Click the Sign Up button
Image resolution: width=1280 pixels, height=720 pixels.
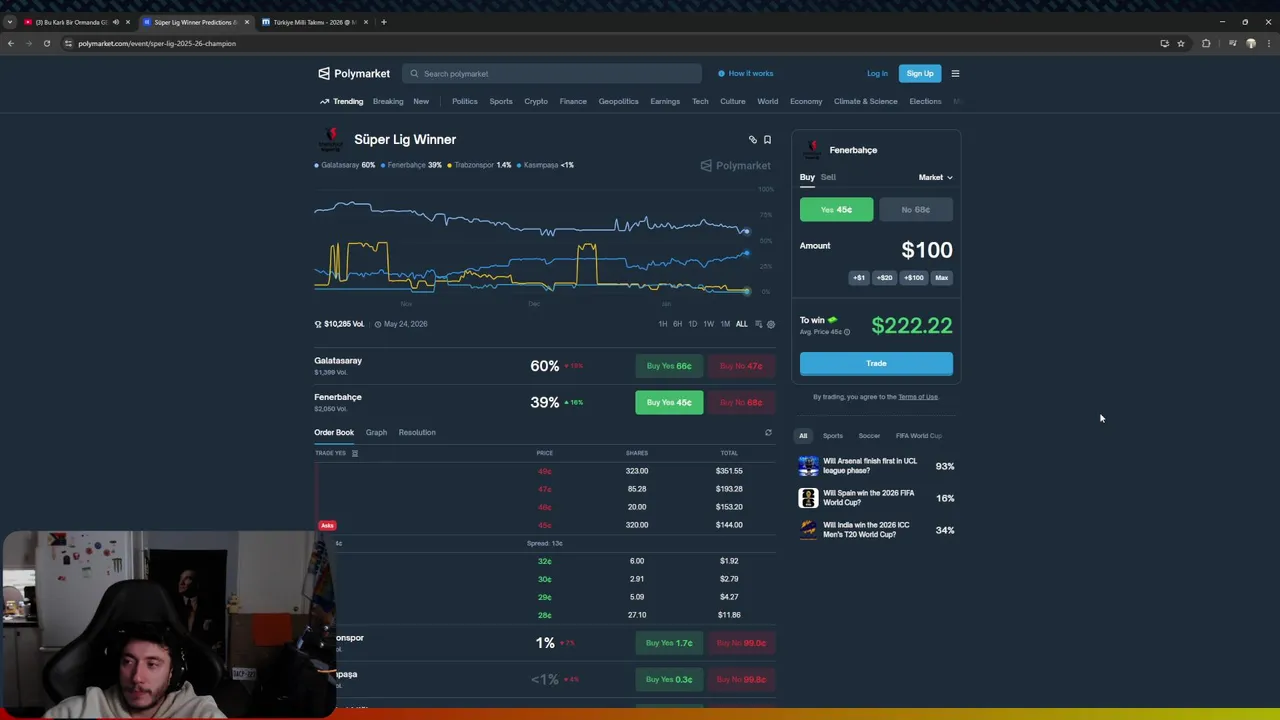coord(920,73)
